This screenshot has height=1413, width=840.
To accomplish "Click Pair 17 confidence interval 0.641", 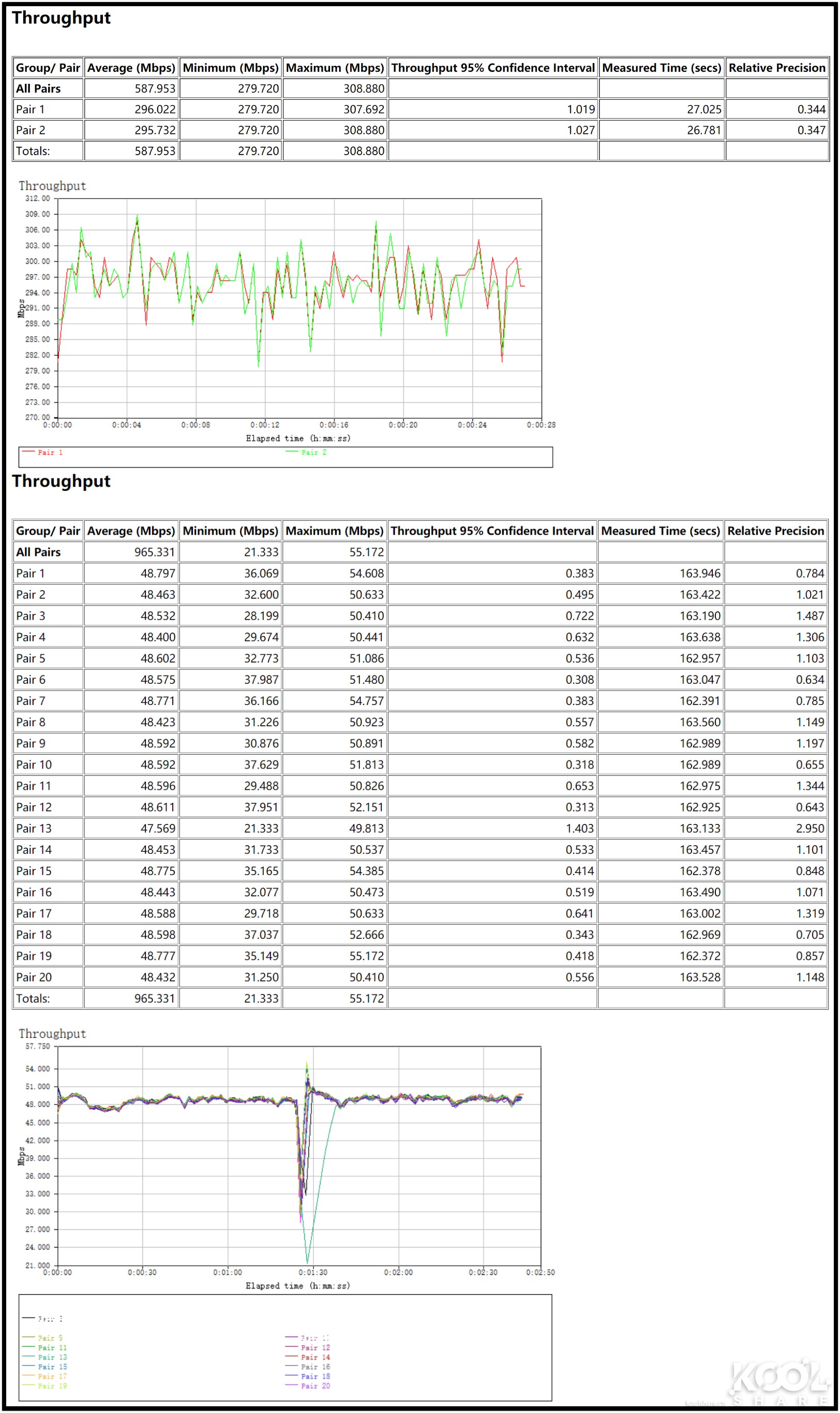I will (580, 913).
